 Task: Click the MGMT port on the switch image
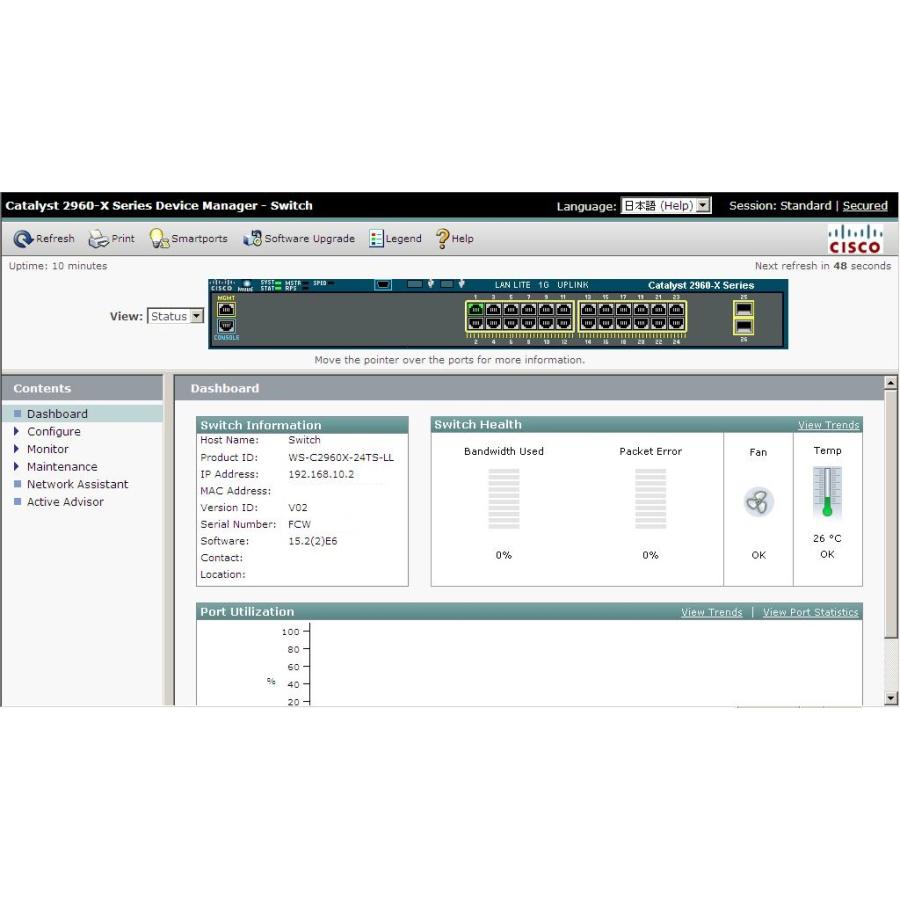pyautogui.click(x=226, y=309)
